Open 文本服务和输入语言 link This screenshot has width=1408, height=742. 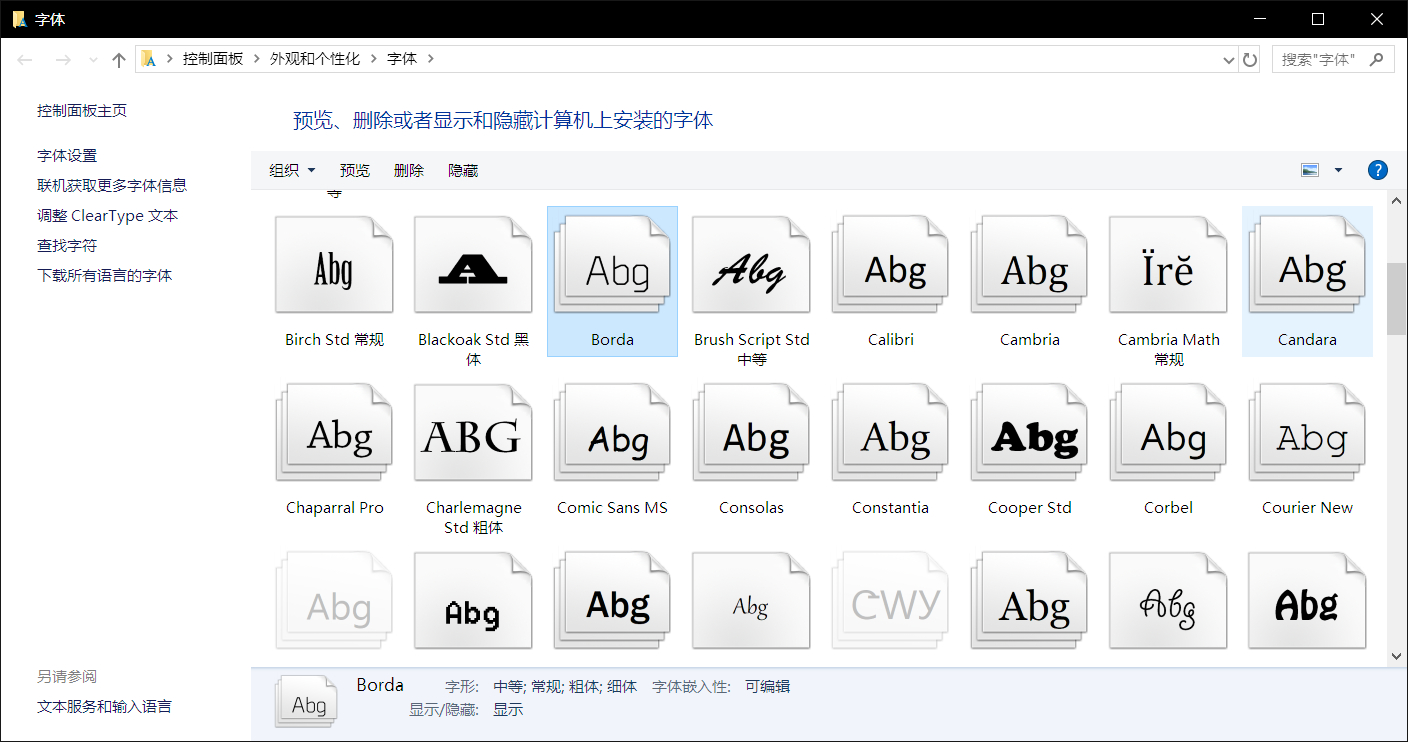click(x=104, y=707)
